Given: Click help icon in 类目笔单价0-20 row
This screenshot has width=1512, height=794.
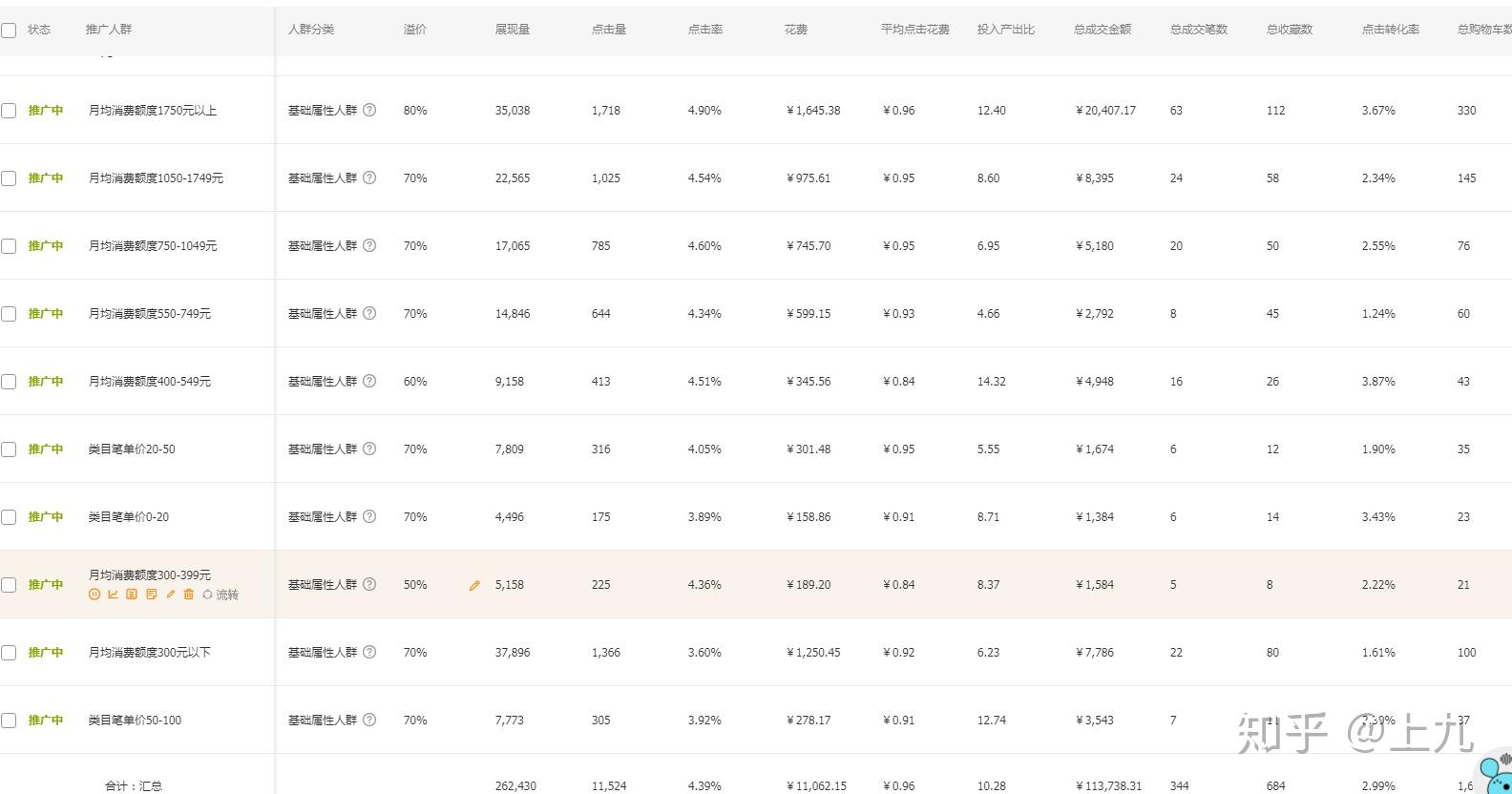Looking at the screenshot, I should coord(369,516).
